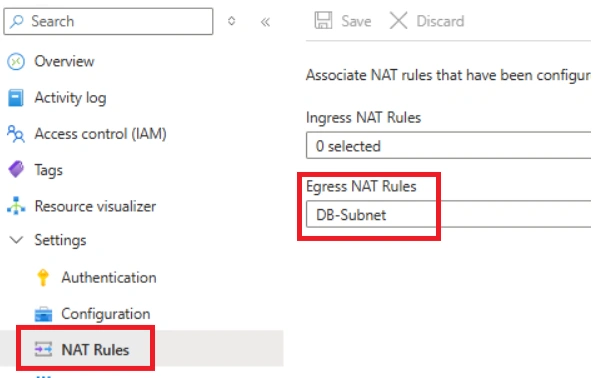
Task: Click the Resource visualizer icon
Action: pos(16,206)
